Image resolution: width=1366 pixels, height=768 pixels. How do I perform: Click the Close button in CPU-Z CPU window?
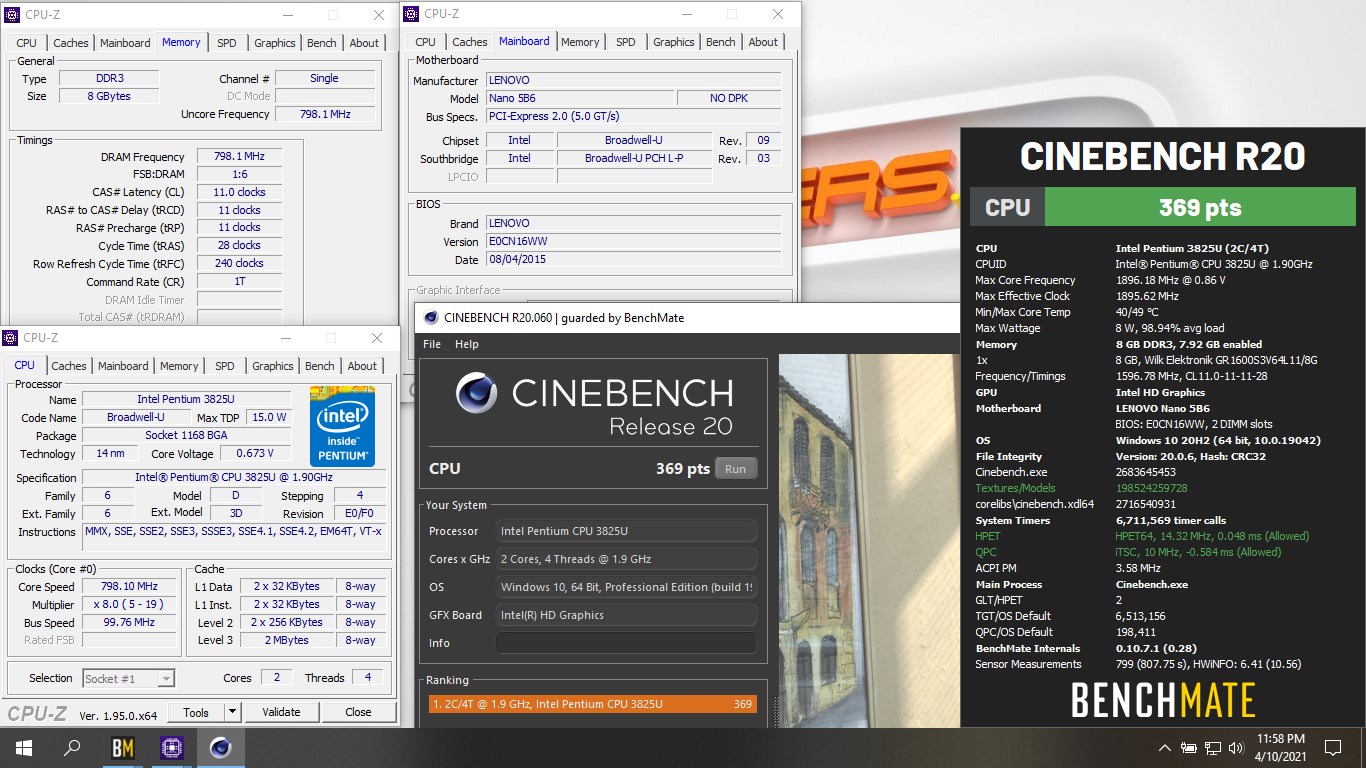coord(358,712)
